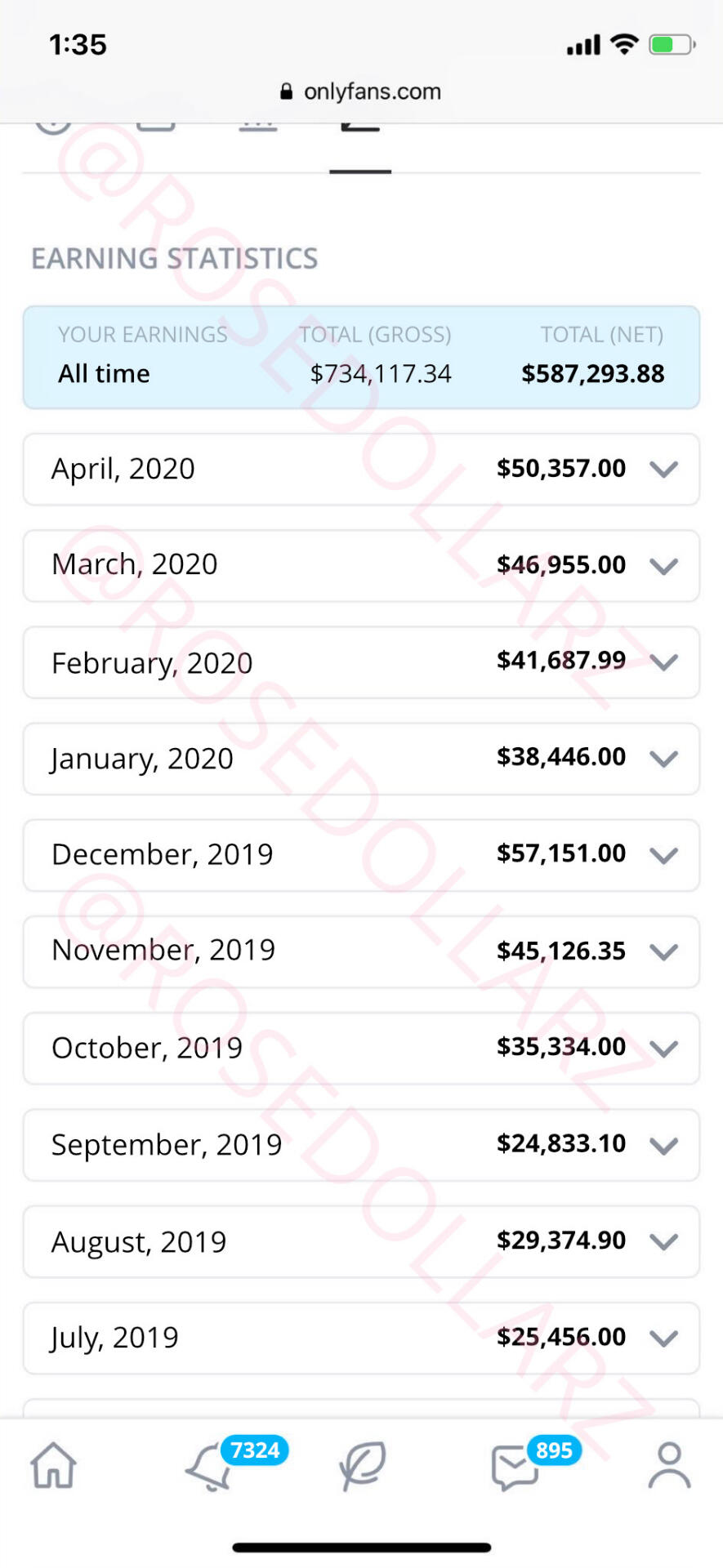Expand October, 2019 earnings chevron
This screenshot has width=723, height=1568.
pyautogui.click(x=663, y=1049)
